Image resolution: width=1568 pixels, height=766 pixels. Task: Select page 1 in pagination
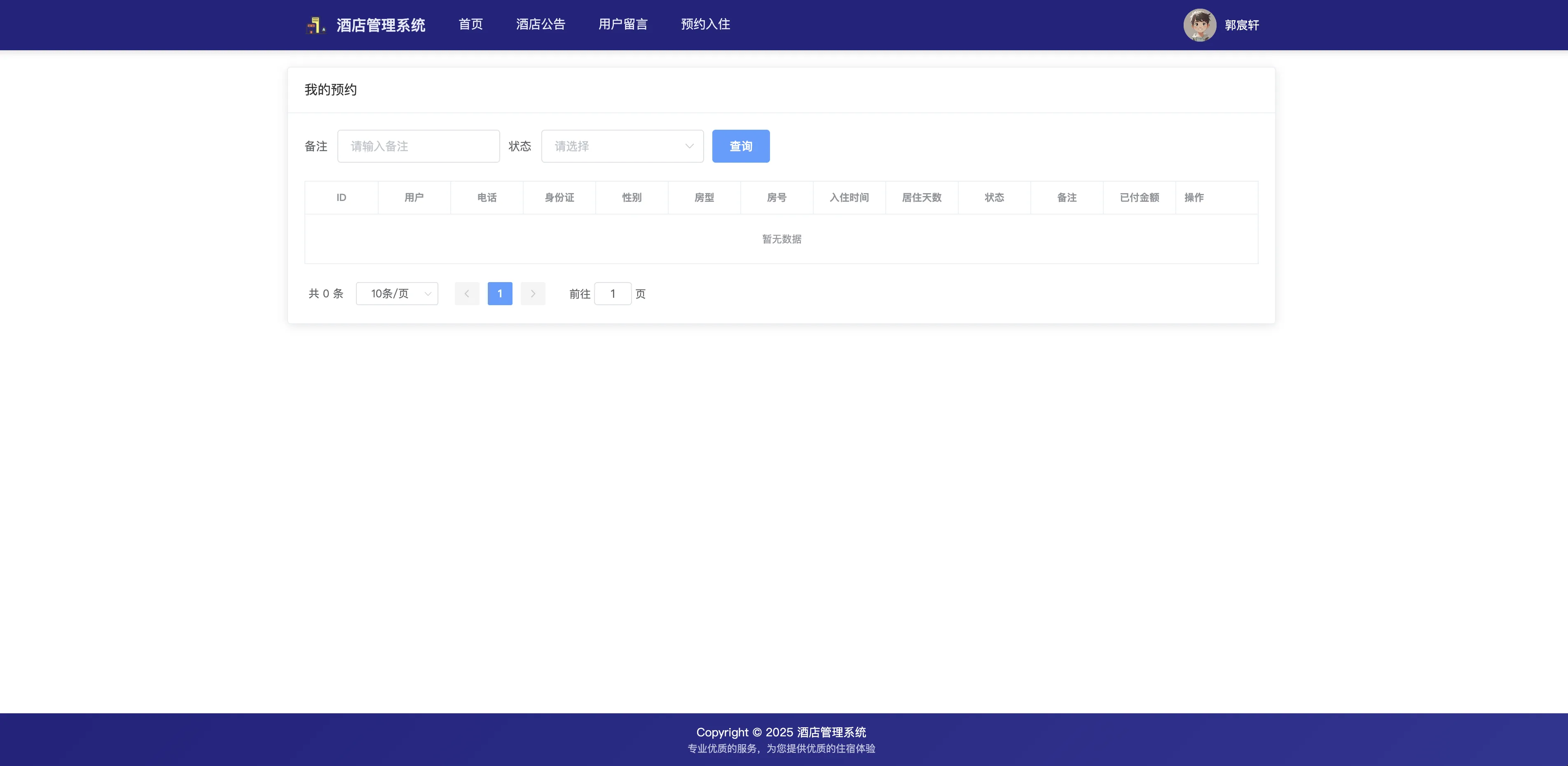coord(500,294)
